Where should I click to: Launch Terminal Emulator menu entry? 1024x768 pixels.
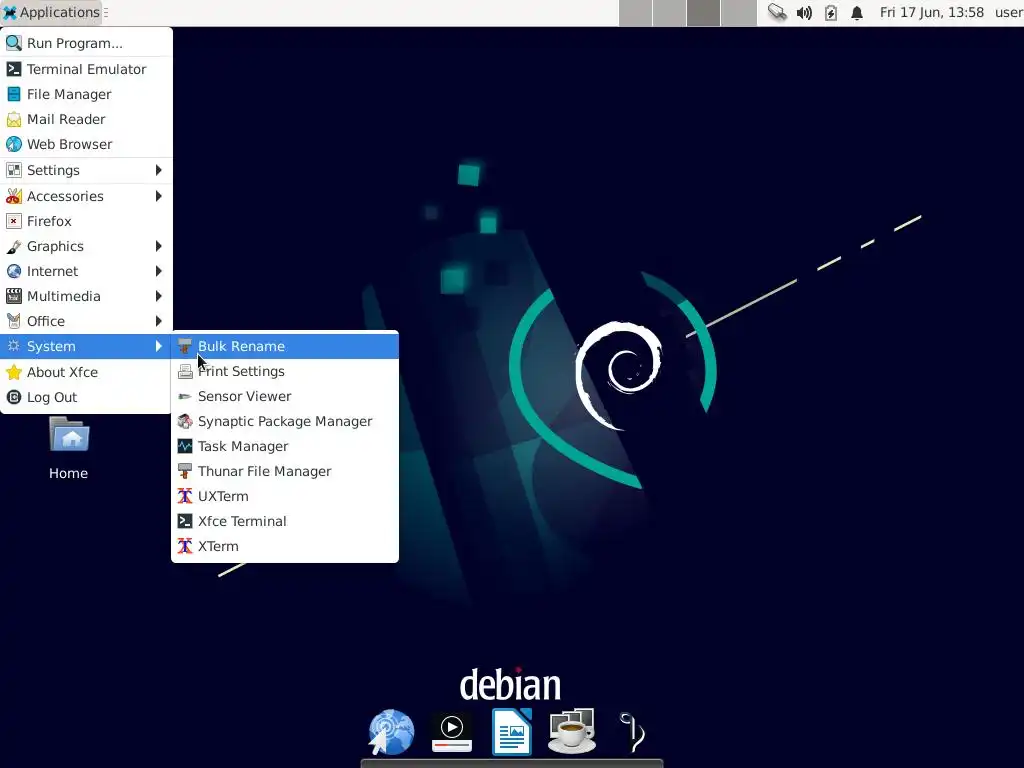86,69
